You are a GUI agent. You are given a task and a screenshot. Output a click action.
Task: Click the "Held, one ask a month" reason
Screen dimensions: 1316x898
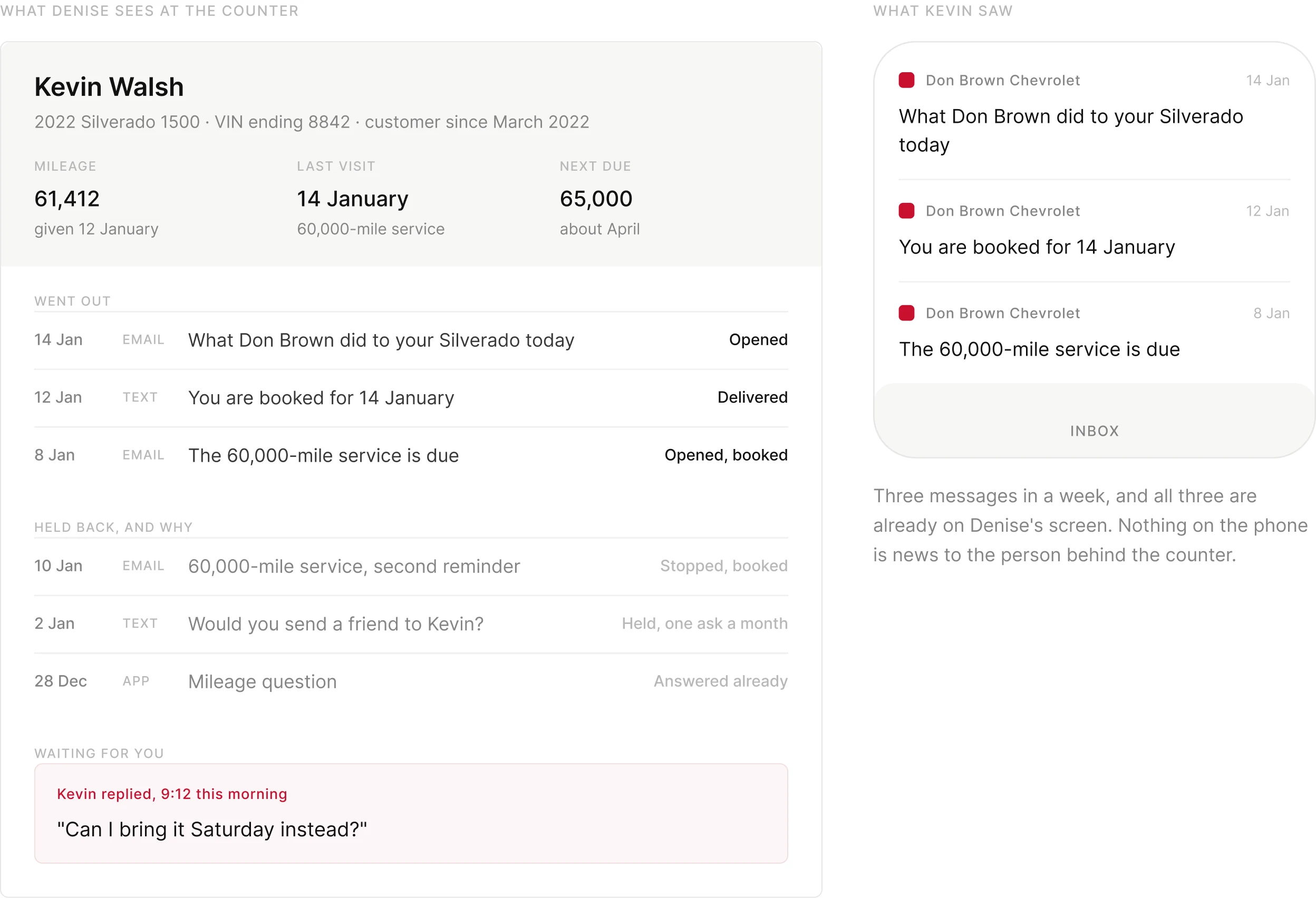704,623
